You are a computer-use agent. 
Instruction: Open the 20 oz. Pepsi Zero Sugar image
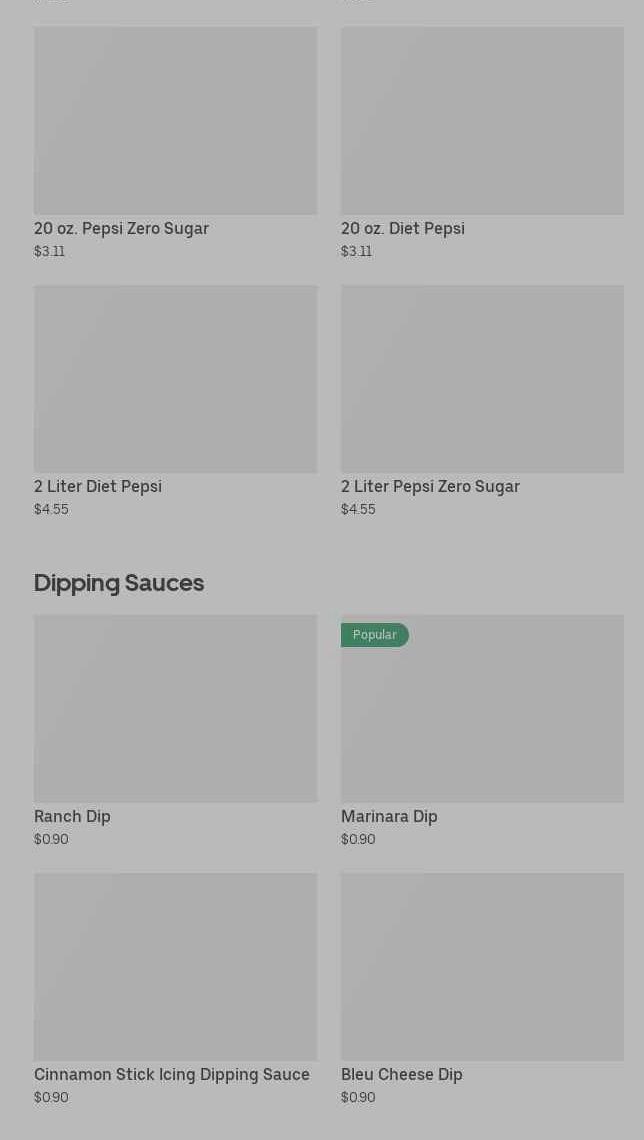[x=175, y=120]
